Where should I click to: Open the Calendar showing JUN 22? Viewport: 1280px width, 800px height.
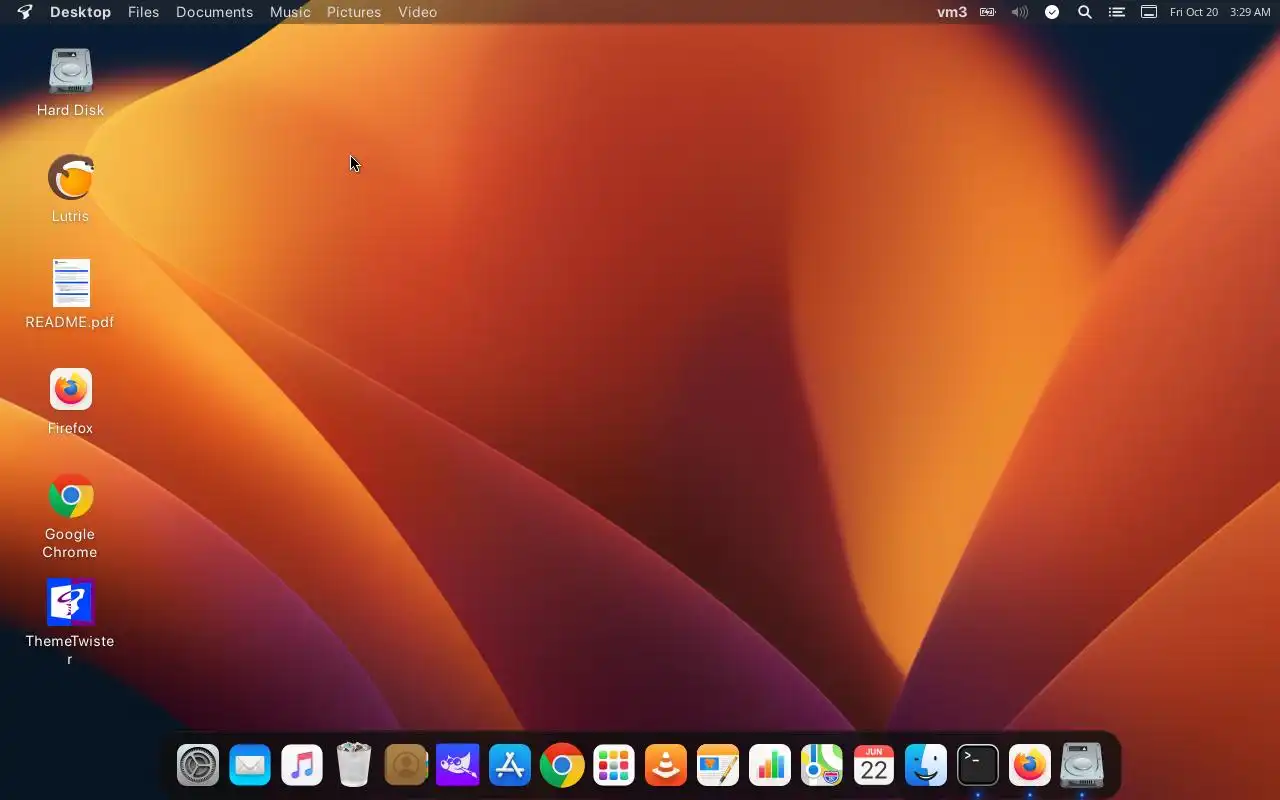click(874, 766)
